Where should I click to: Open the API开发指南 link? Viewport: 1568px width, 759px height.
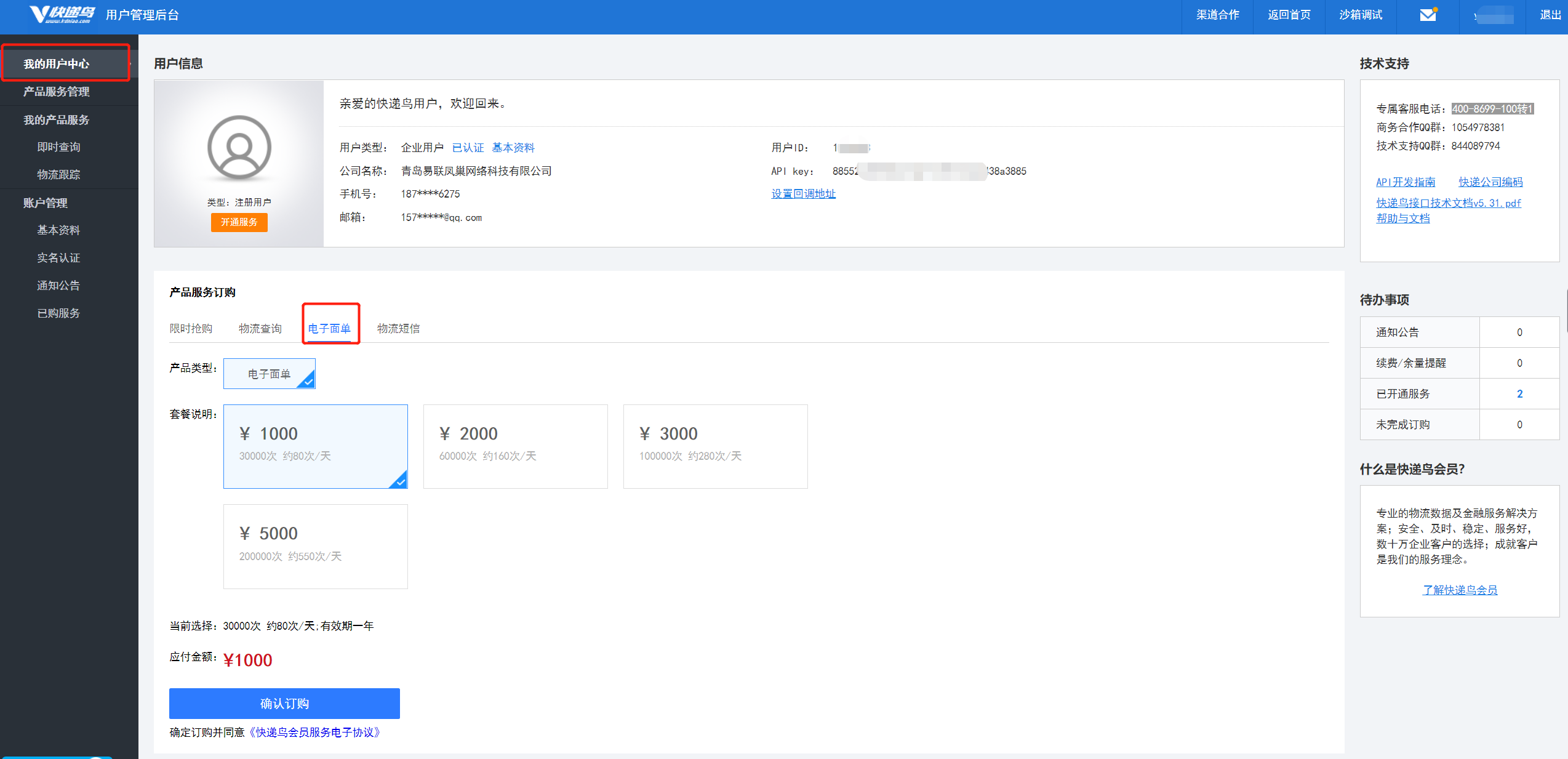[x=1406, y=182]
